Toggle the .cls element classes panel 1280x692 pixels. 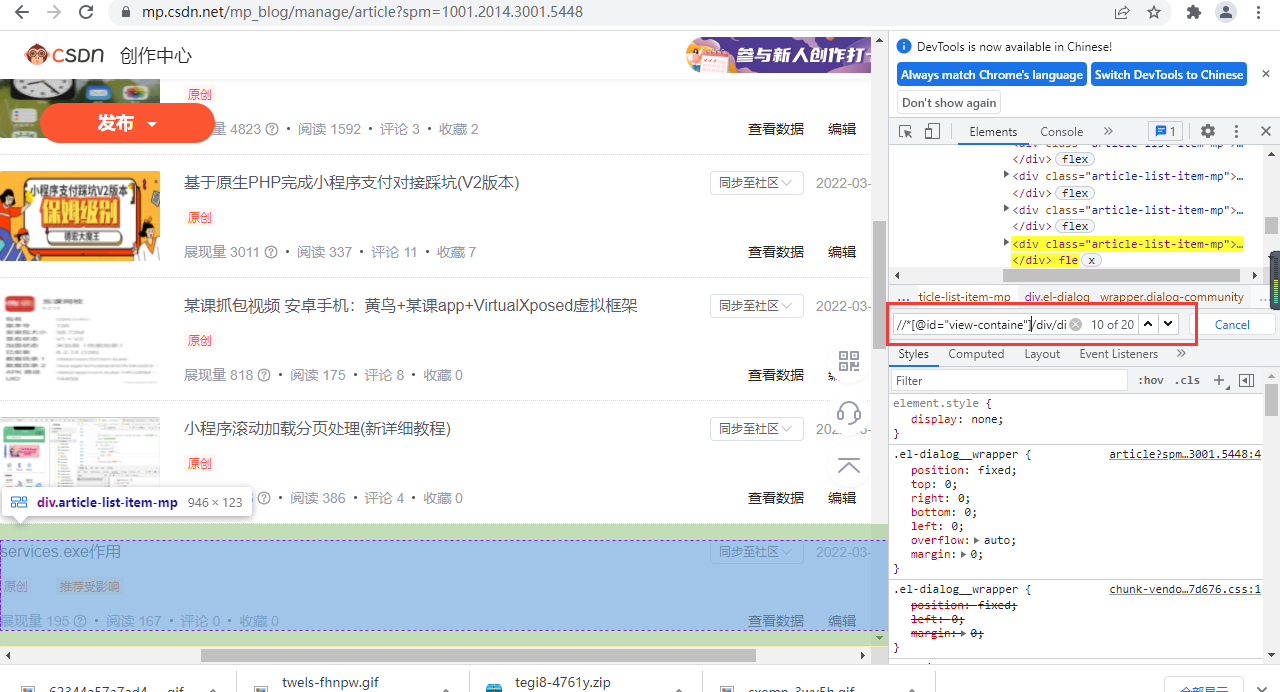1188,380
